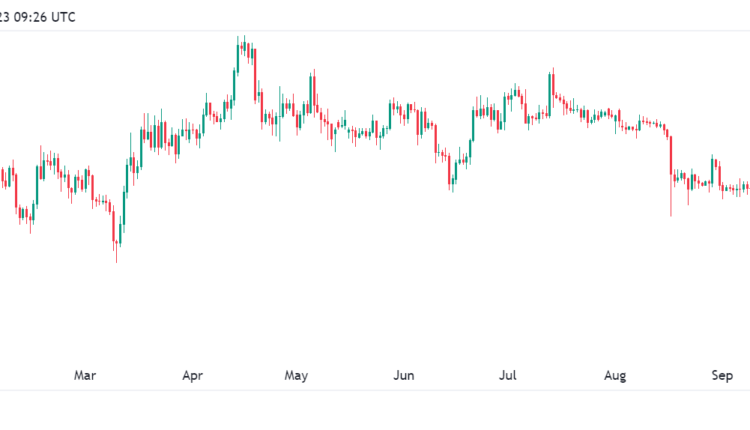Select the Apr label on the time axis
The width and height of the screenshot is (750, 430).
[x=193, y=376]
